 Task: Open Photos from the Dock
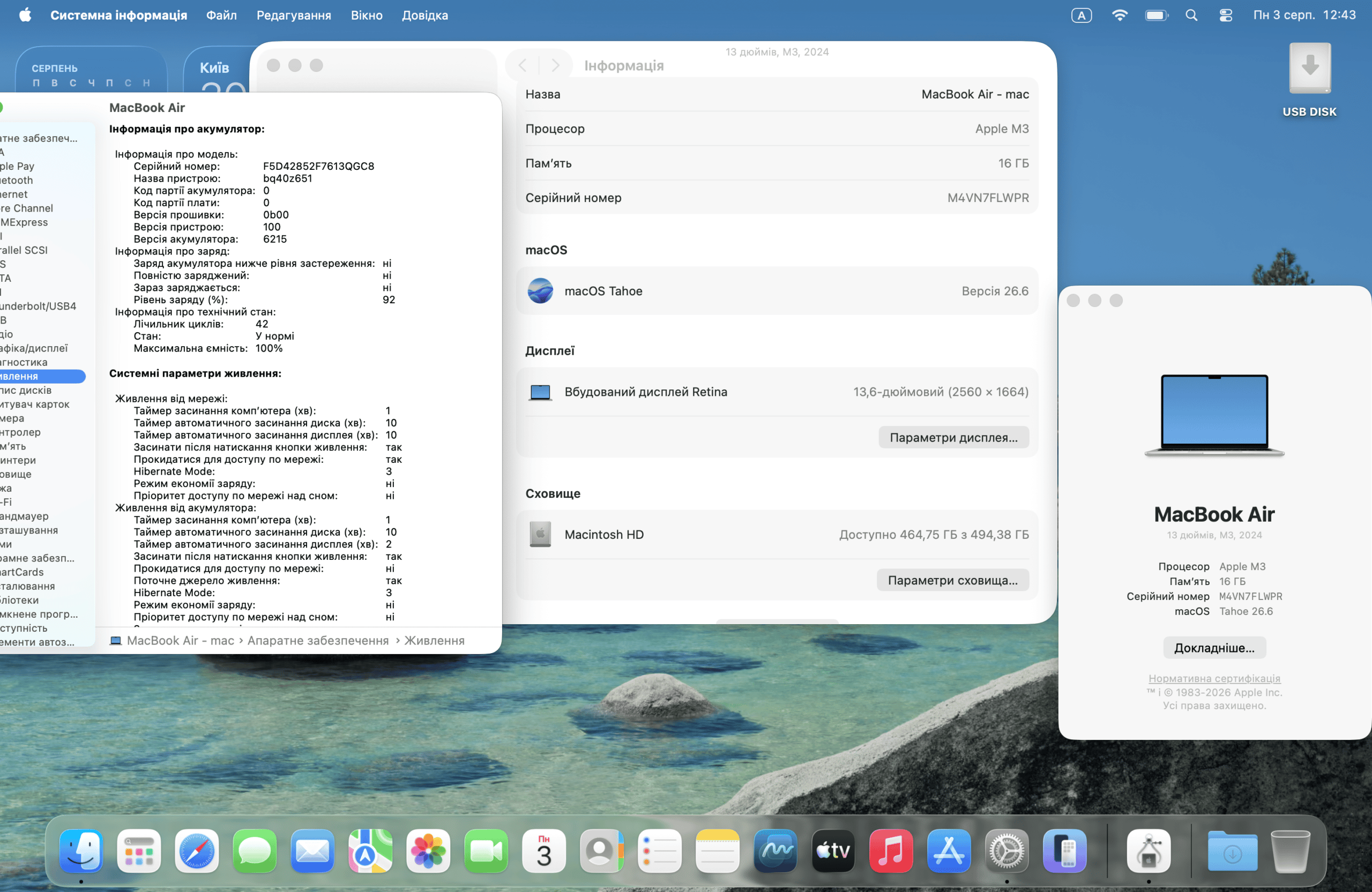428,851
